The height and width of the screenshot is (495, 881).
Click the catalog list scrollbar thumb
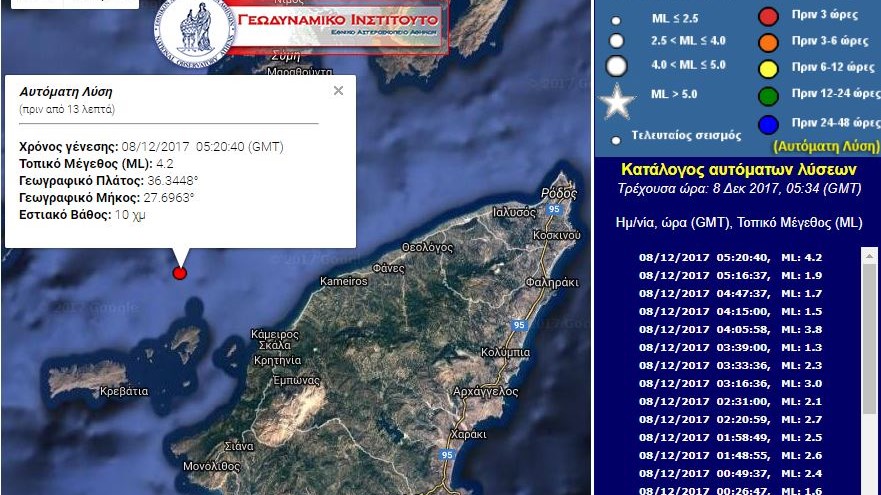click(869, 339)
